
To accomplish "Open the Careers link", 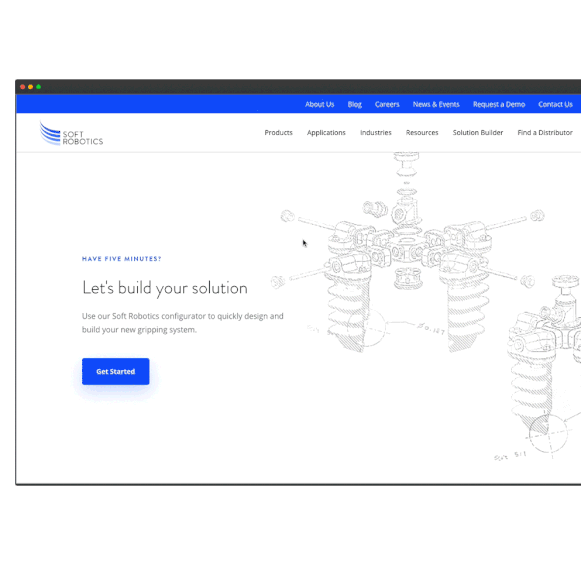I will (x=387, y=104).
